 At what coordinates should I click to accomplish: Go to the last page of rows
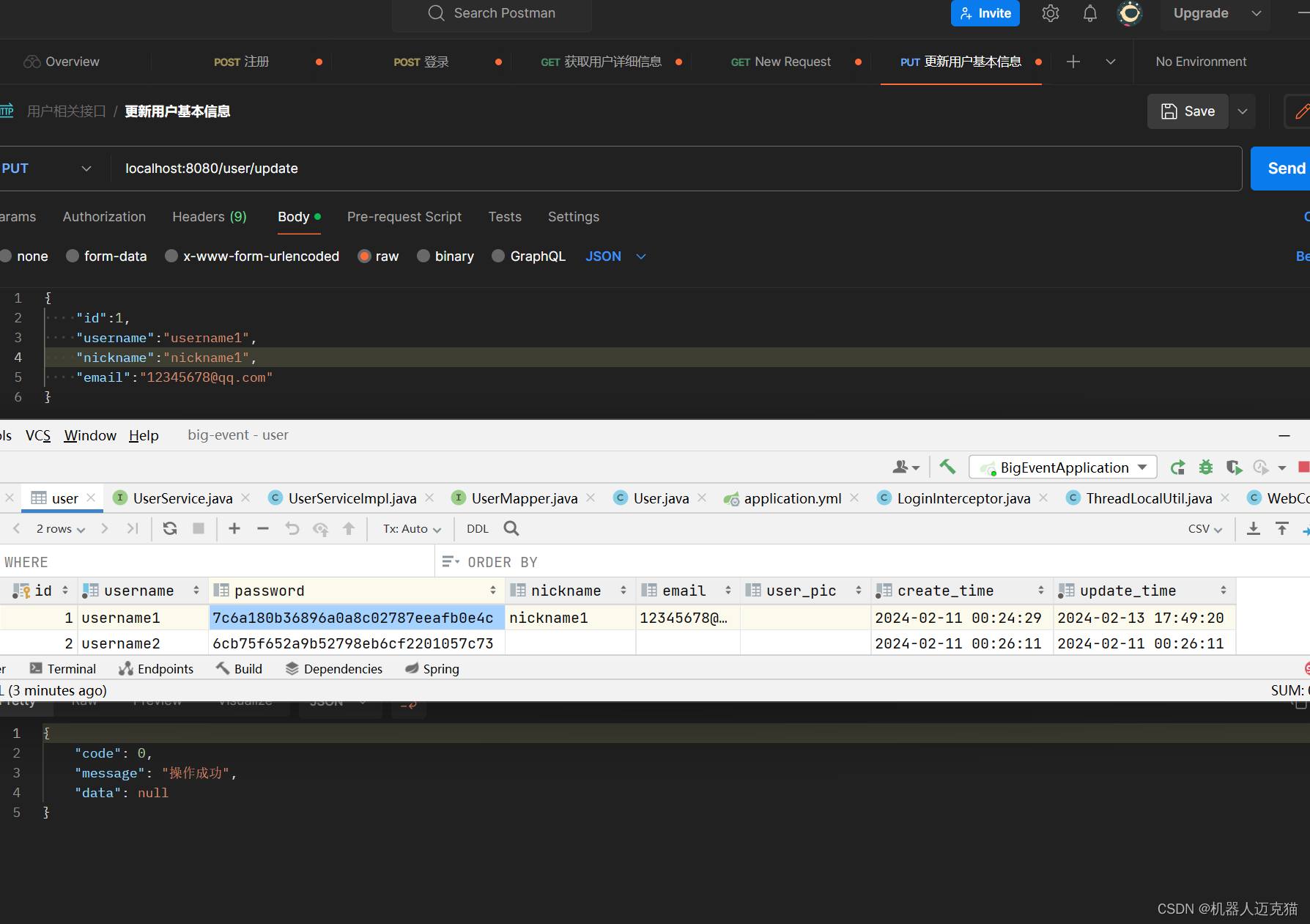click(x=133, y=528)
